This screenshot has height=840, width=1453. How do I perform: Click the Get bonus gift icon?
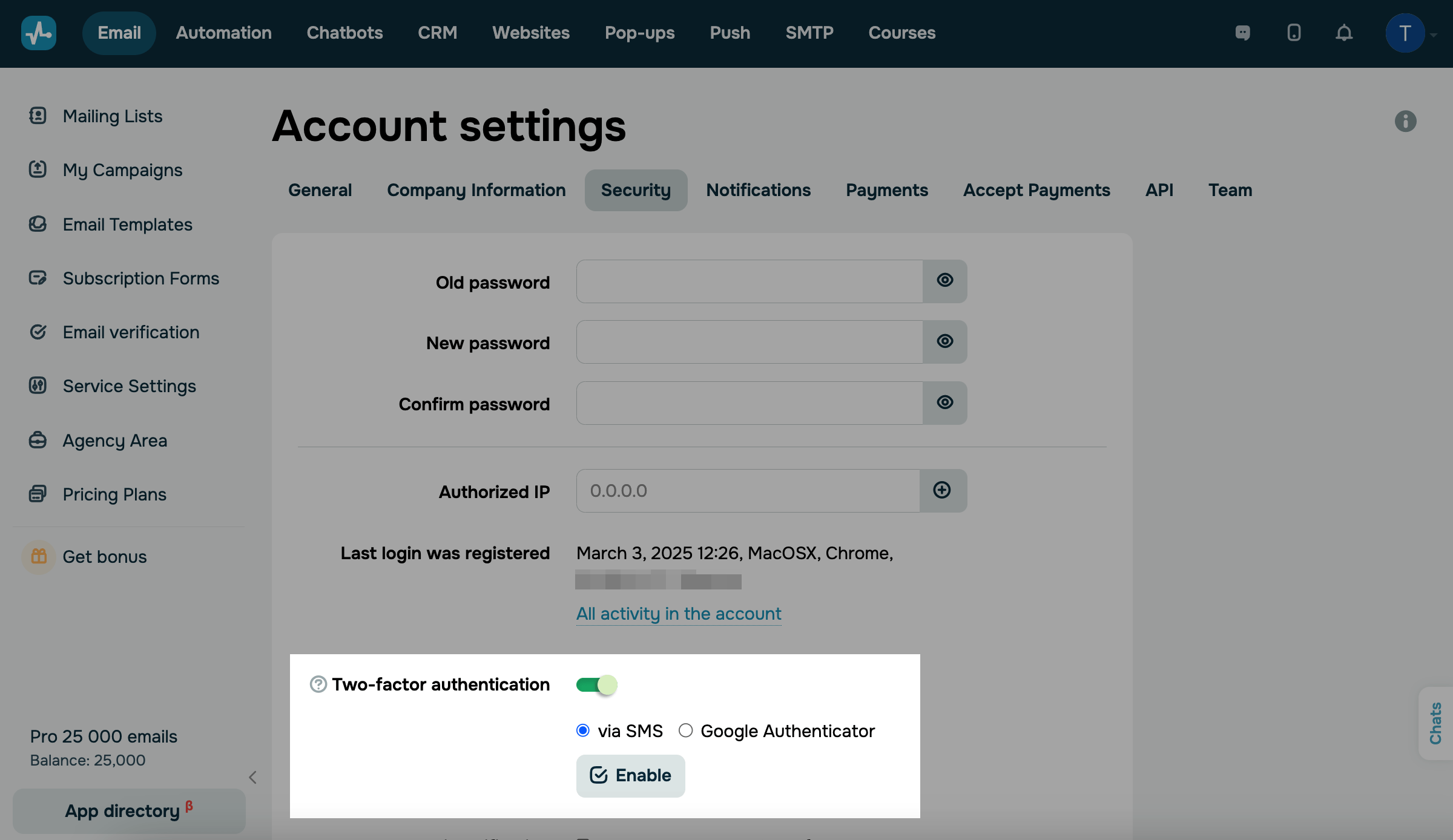tap(39, 556)
